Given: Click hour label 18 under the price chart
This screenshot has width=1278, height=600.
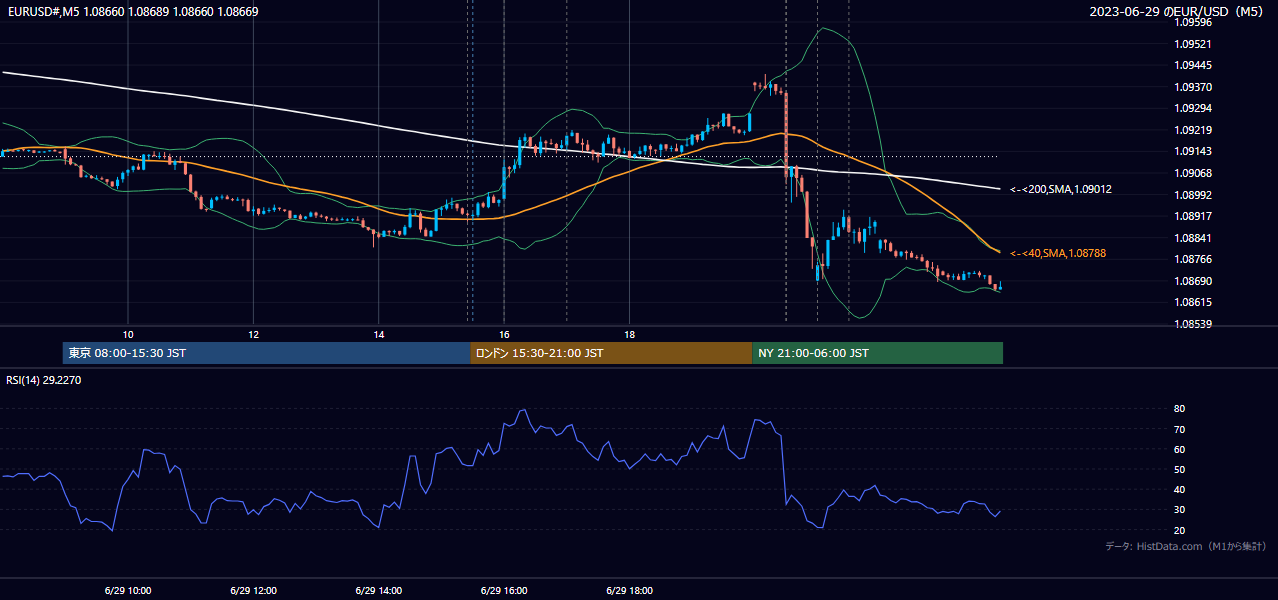Looking at the screenshot, I should [629, 334].
